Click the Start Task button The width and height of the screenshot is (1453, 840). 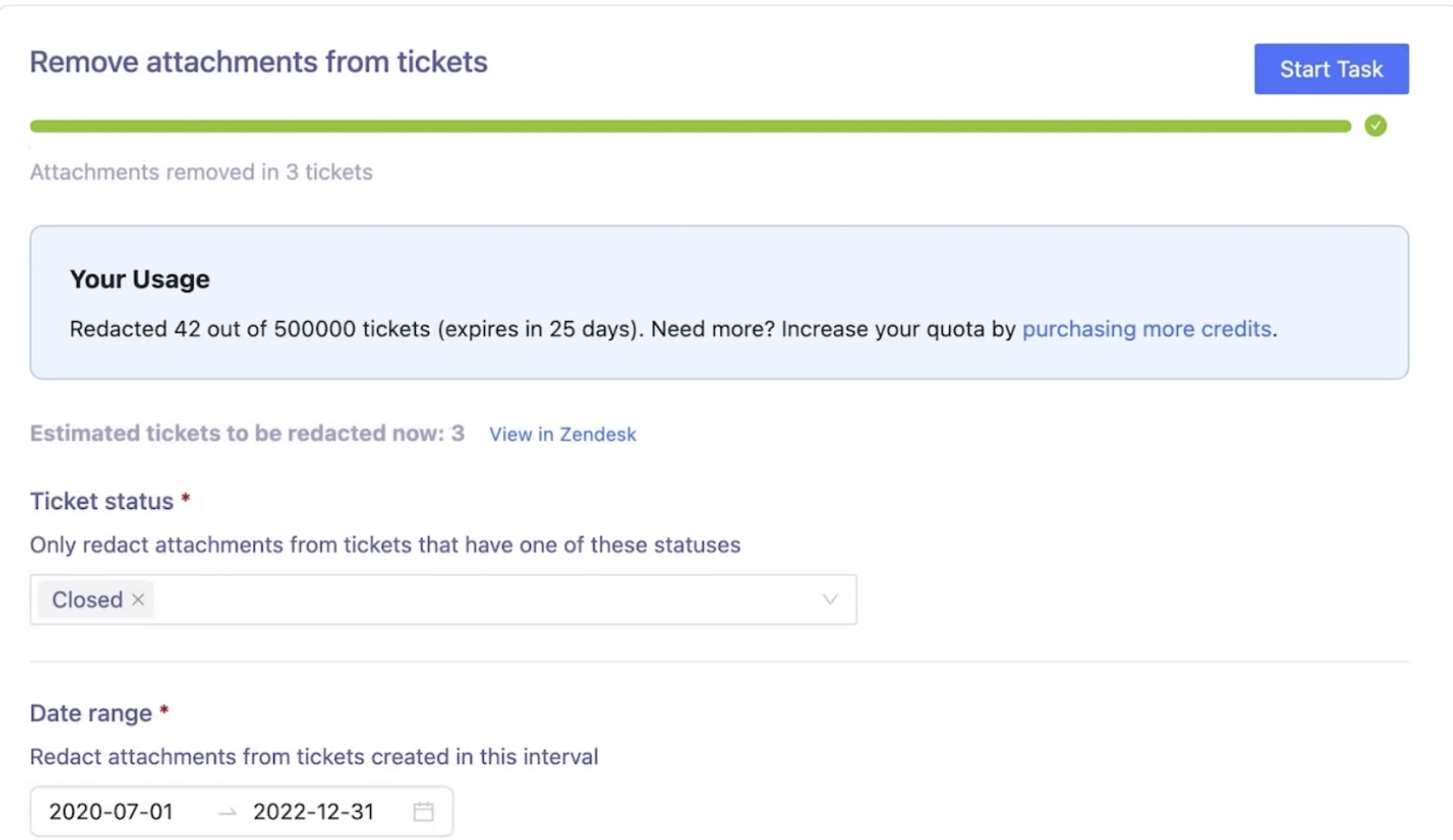click(x=1330, y=69)
